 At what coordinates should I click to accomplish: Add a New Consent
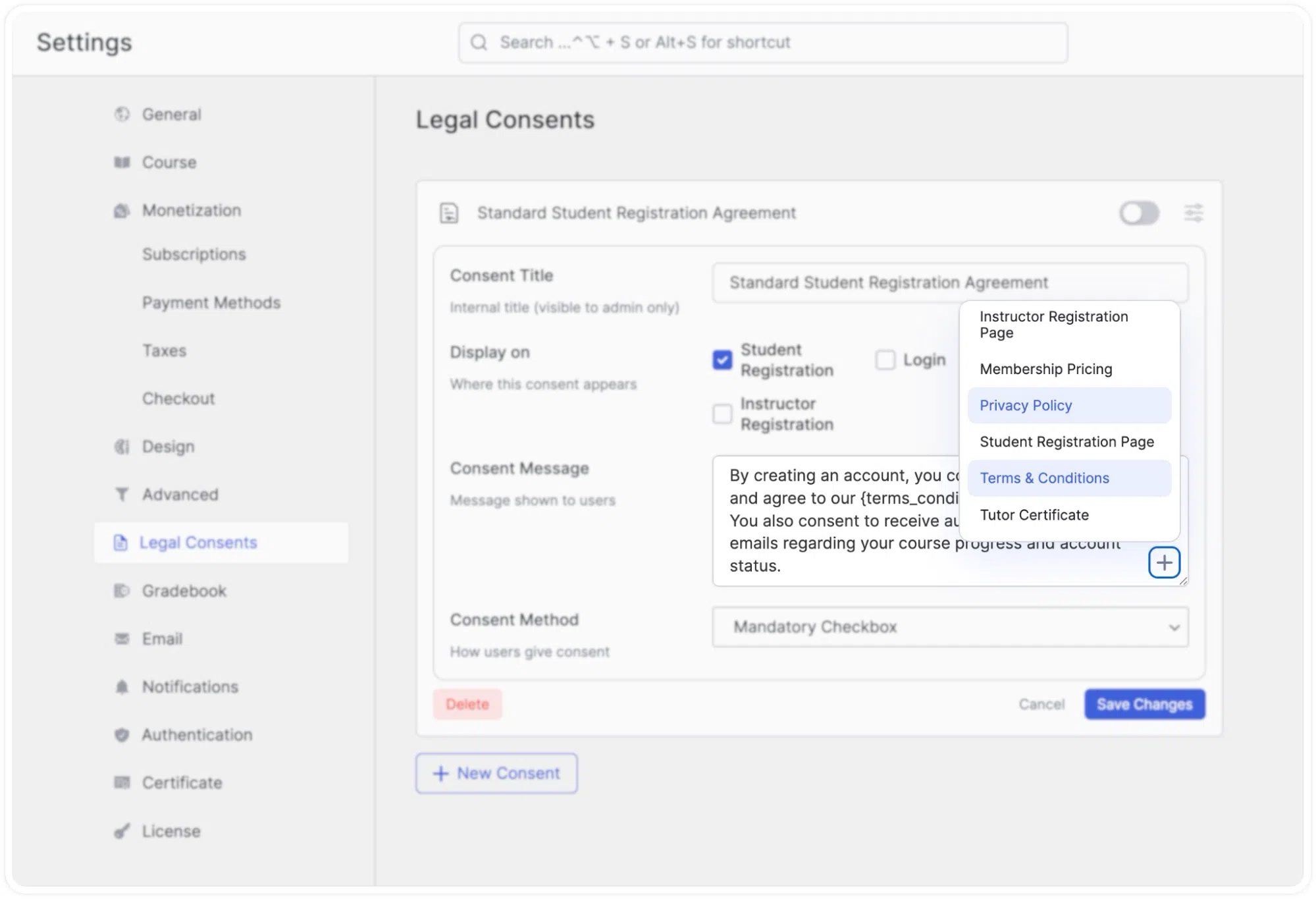tap(496, 773)
